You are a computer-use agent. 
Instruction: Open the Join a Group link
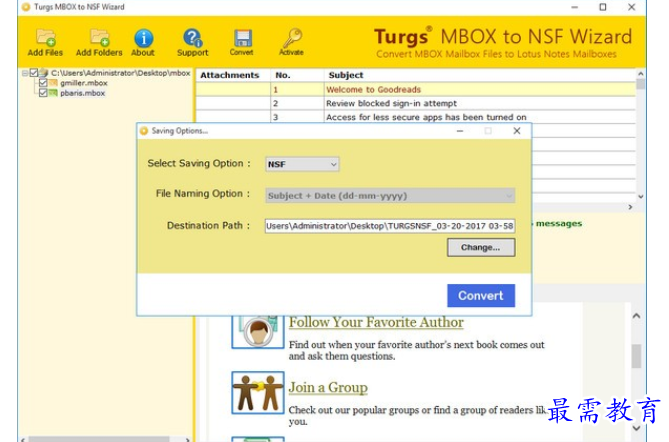pos(328,387)
